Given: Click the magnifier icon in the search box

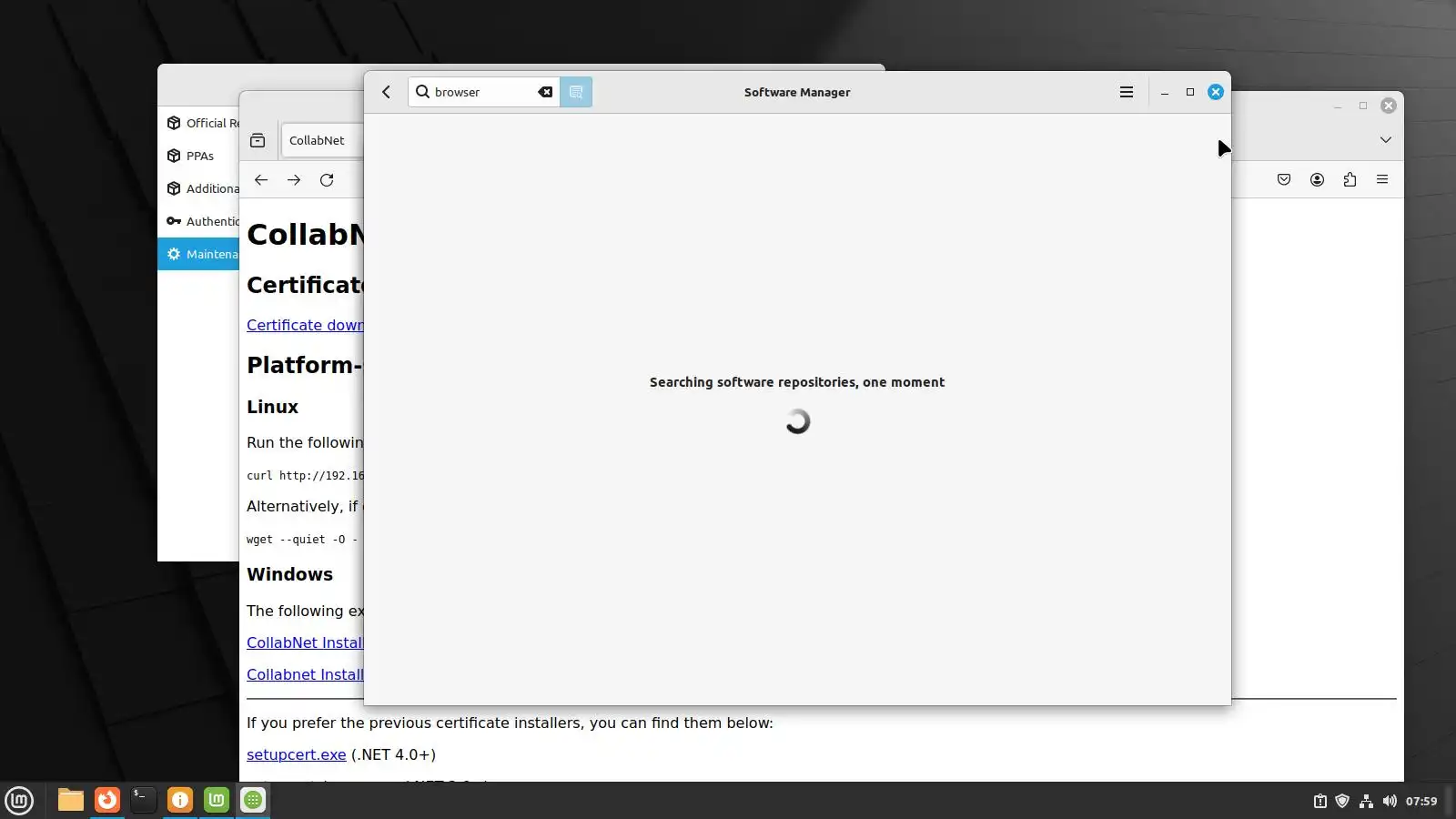Looking at the screenshot, I should point(423,92).
